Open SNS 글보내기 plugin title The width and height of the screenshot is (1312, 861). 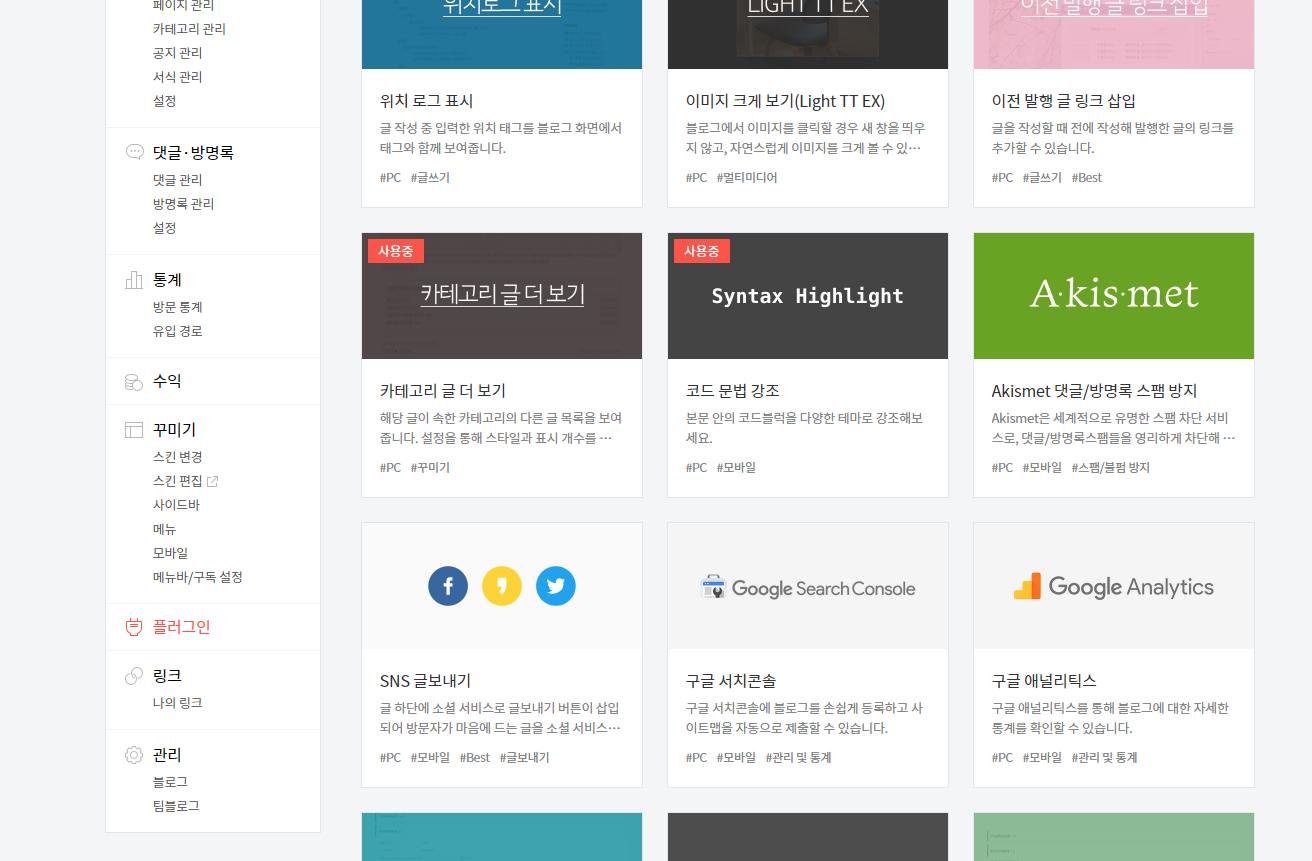tap(425, 681)
